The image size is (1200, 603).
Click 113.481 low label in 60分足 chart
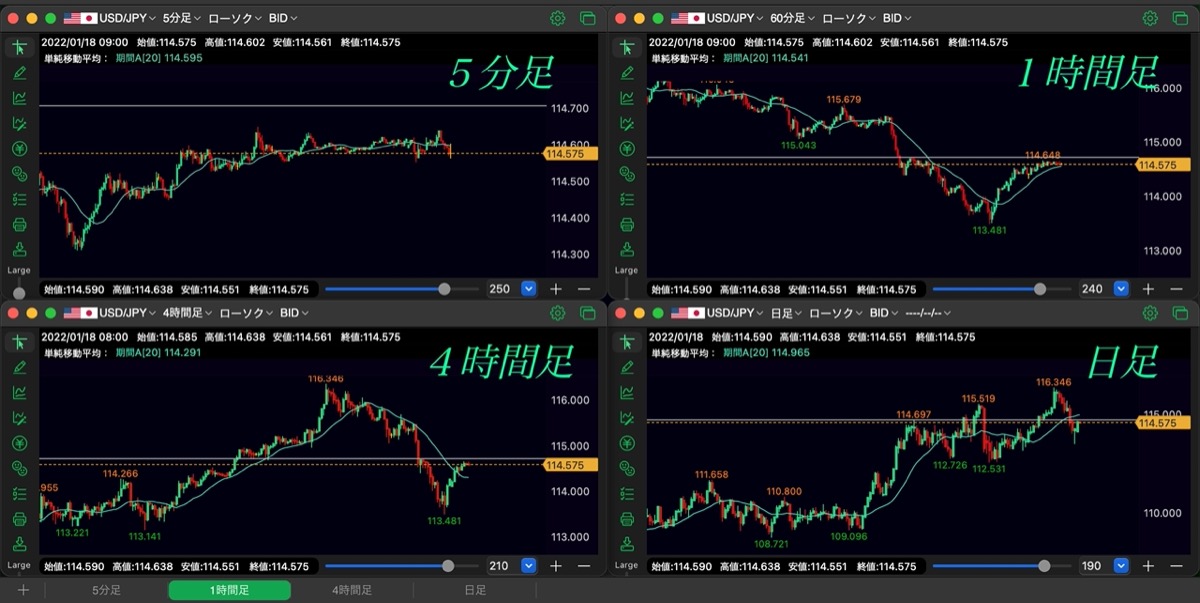[991, 230]
